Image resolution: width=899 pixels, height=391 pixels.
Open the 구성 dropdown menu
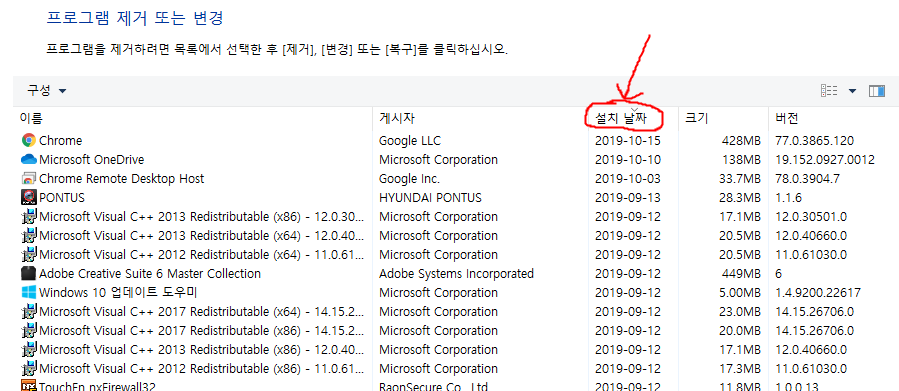pyautogui.click(x=46, y=91)
